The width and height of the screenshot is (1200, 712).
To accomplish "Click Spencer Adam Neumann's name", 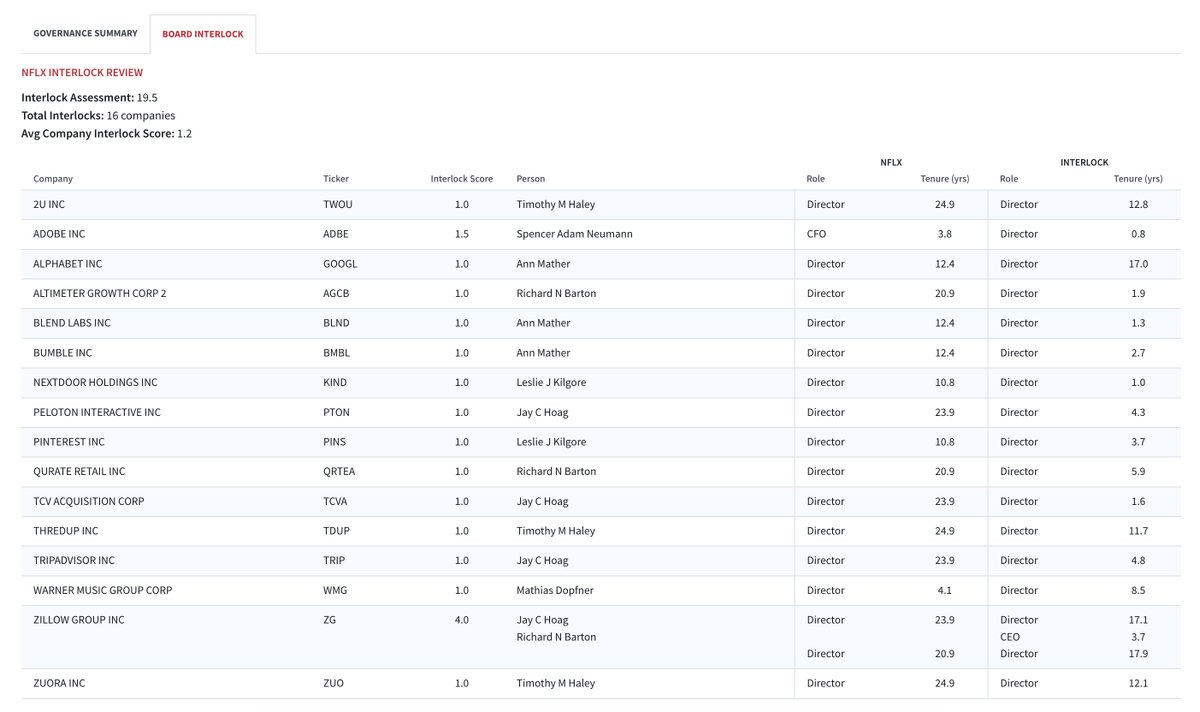I will pyautogui.click(x=574, y=234).
